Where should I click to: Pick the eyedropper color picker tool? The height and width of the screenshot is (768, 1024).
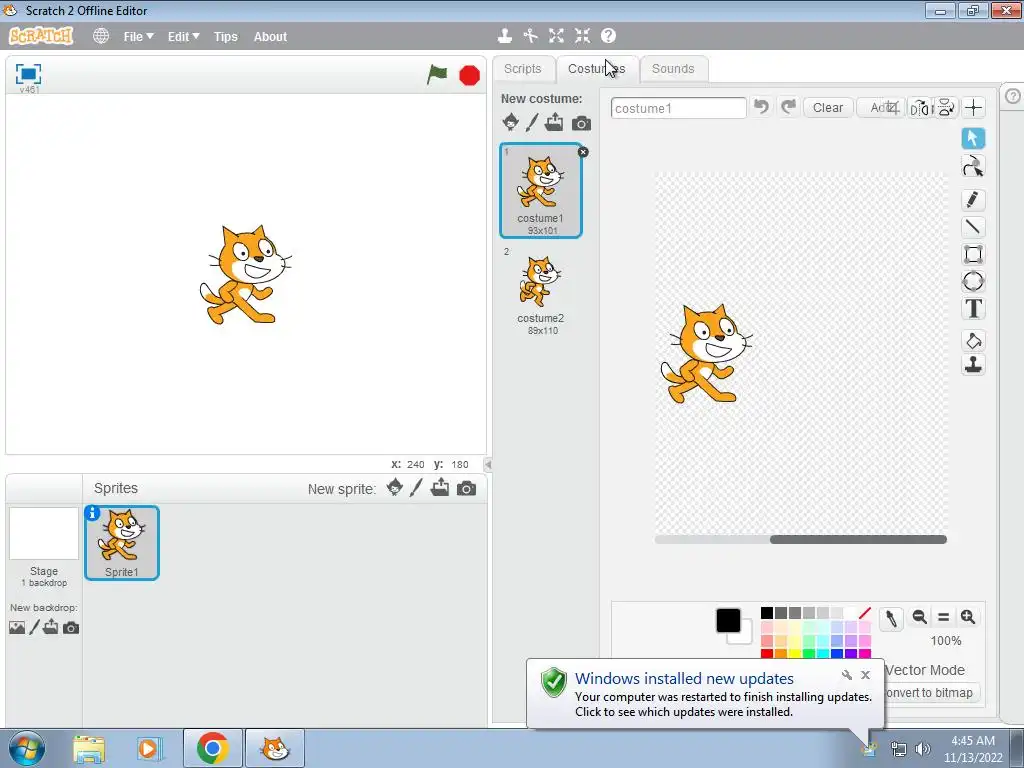891,618
